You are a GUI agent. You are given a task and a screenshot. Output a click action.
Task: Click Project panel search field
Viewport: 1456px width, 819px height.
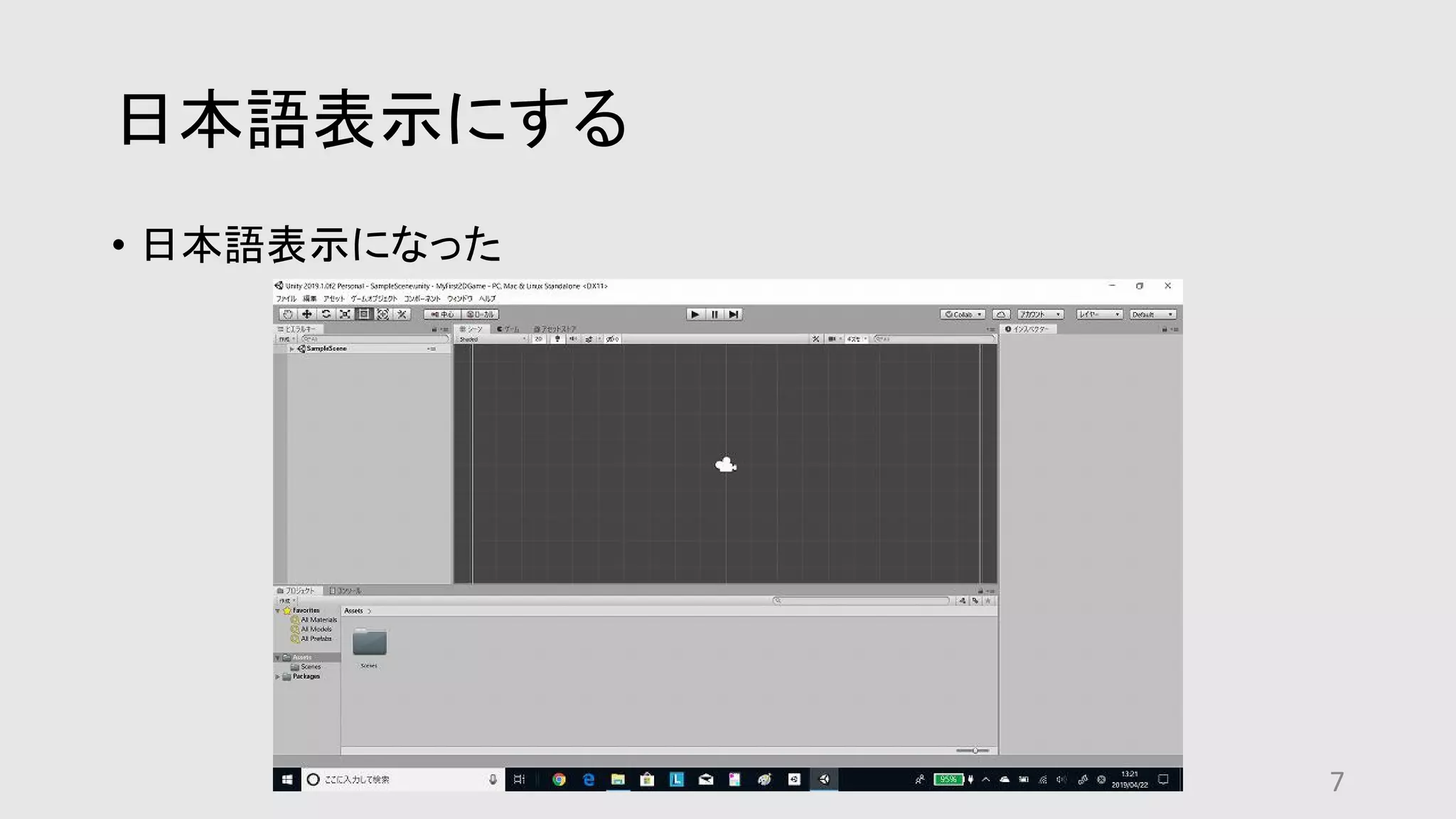click(862, 601)
